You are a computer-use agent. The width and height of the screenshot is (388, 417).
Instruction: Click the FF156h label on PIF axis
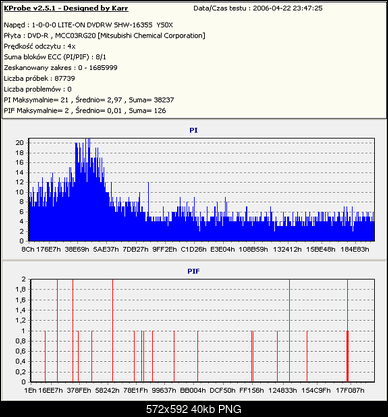(x=251, y=390)
